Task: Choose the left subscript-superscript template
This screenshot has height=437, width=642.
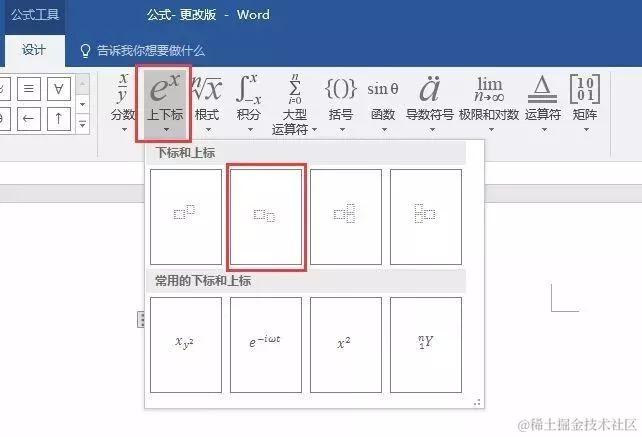Action: pos(426,217)
